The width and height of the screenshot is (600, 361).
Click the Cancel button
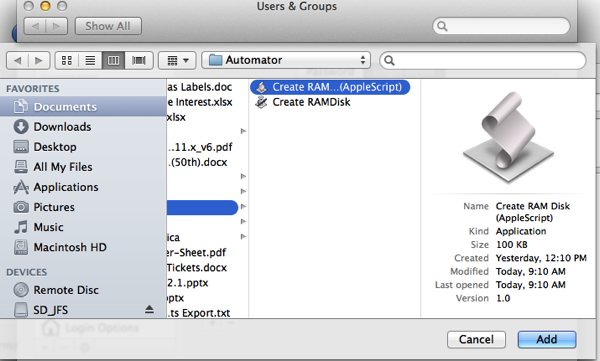(476, 340)
